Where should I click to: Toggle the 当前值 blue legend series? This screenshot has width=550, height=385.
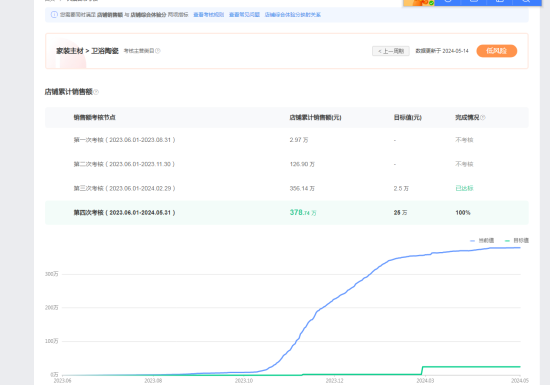(x=482, y=241)
